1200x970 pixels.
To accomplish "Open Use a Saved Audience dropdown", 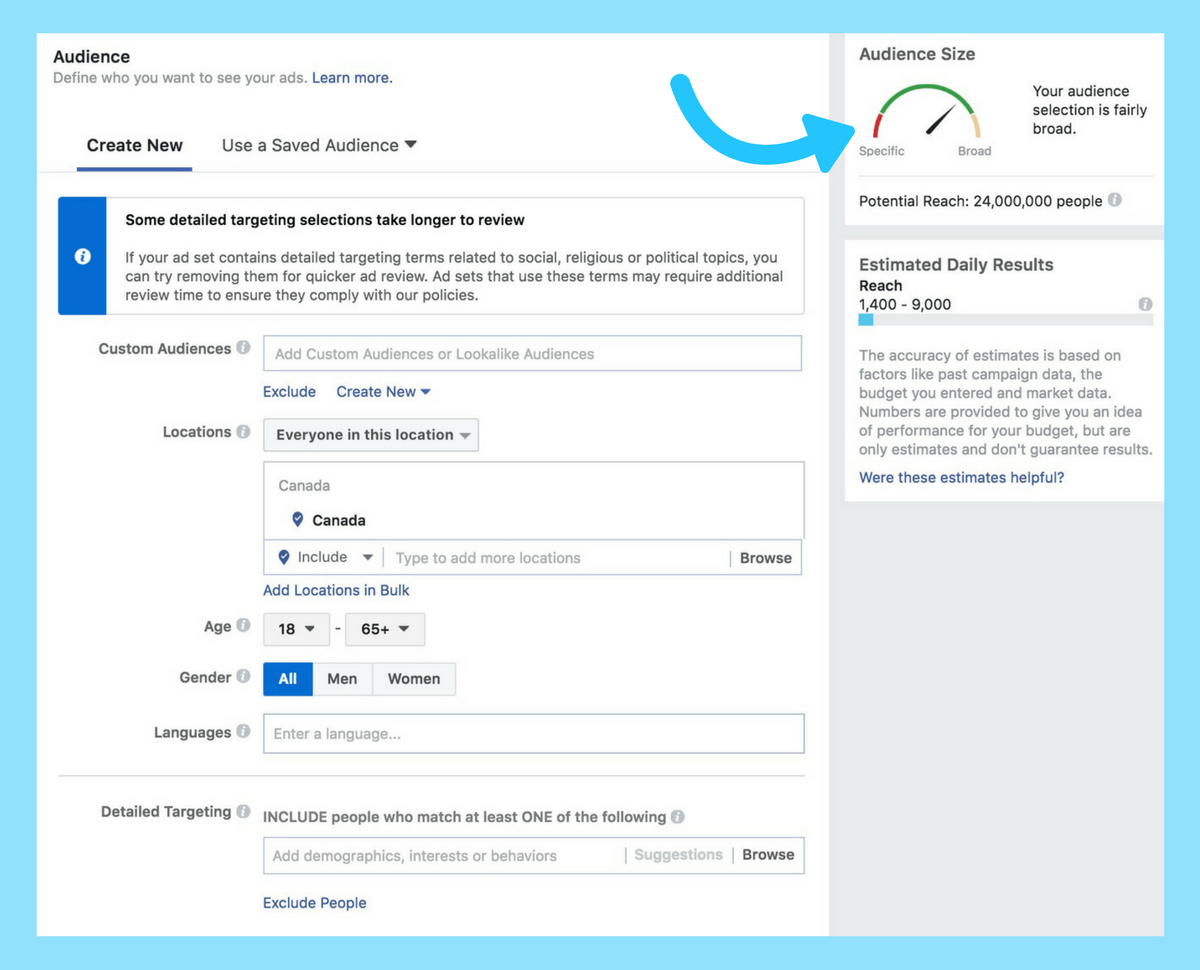I will (319, 145).
